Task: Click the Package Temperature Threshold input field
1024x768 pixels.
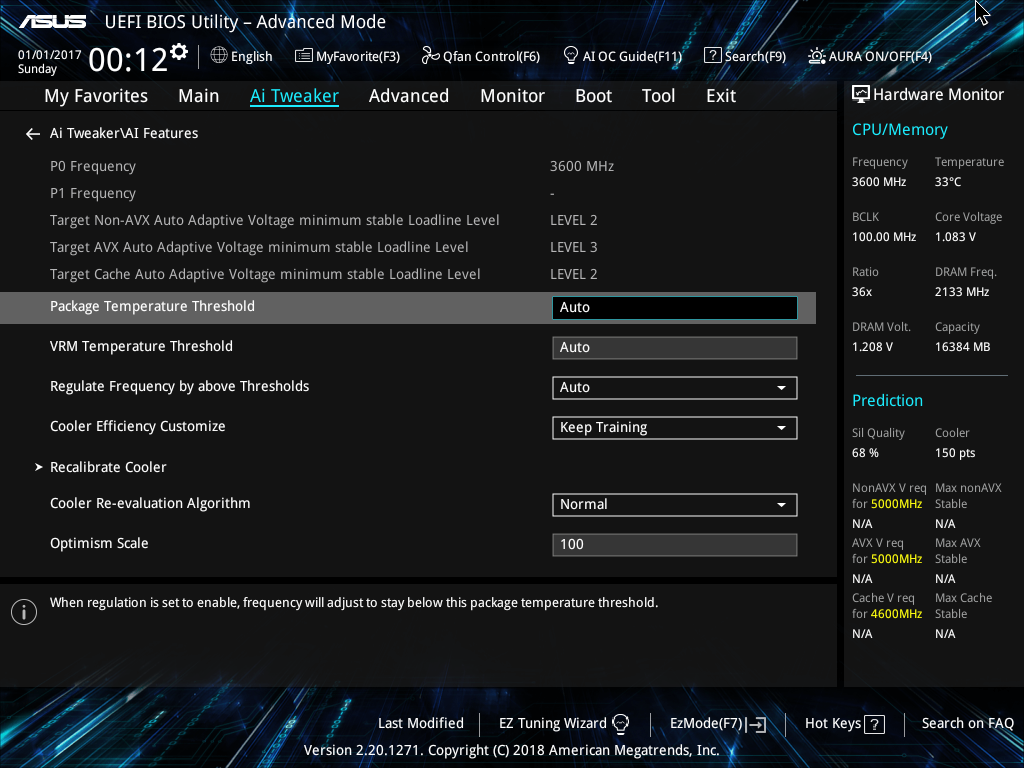Action: pos(675,308)
